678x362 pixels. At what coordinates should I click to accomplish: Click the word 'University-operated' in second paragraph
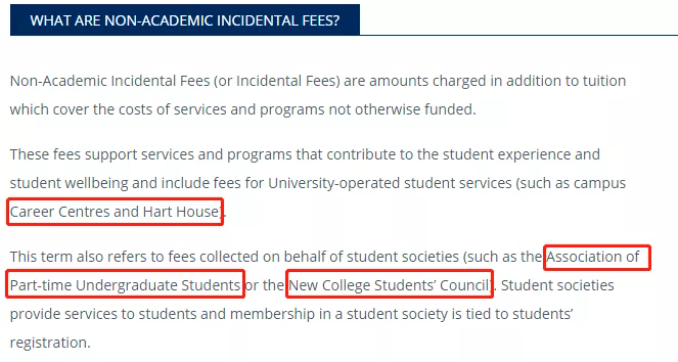click(334, 183)
